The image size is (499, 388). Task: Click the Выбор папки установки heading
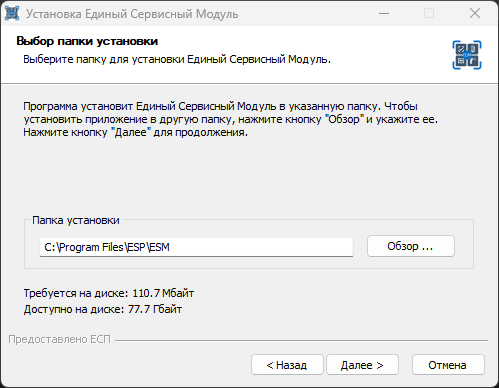[87, 41]
